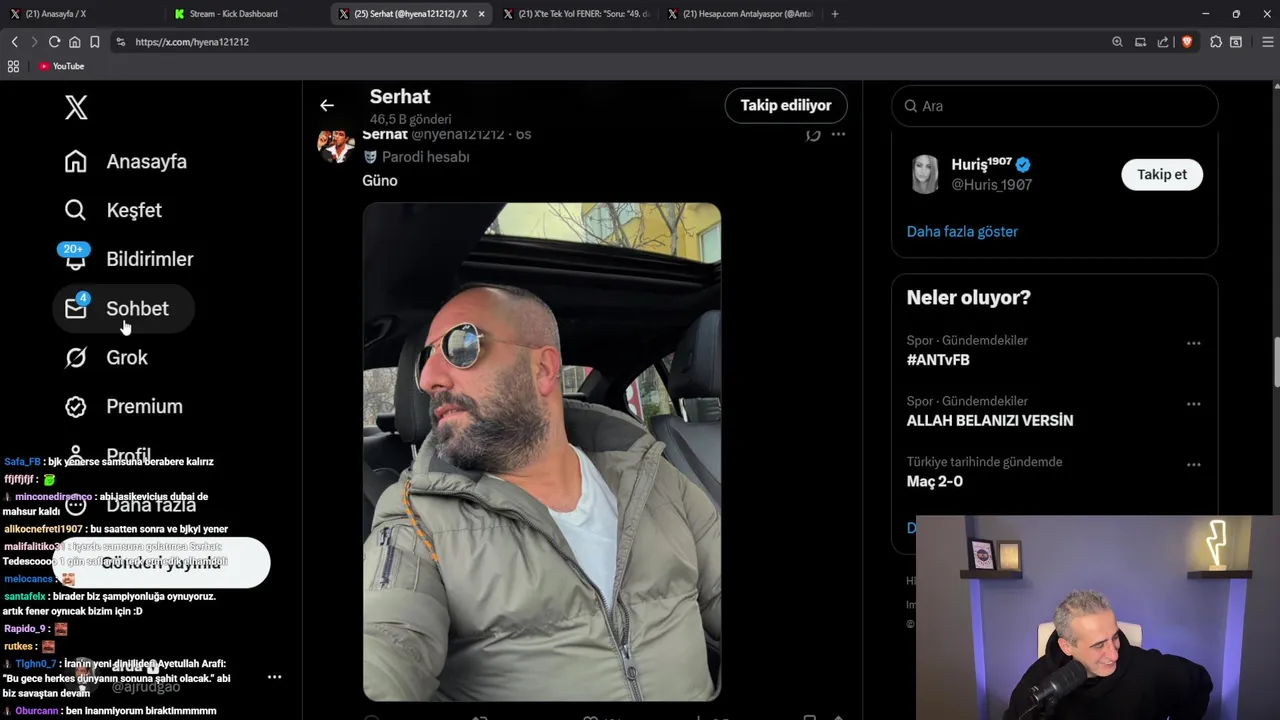Open the post's more options dots
Screen dimensions: 1280x720
coord(838,134)
